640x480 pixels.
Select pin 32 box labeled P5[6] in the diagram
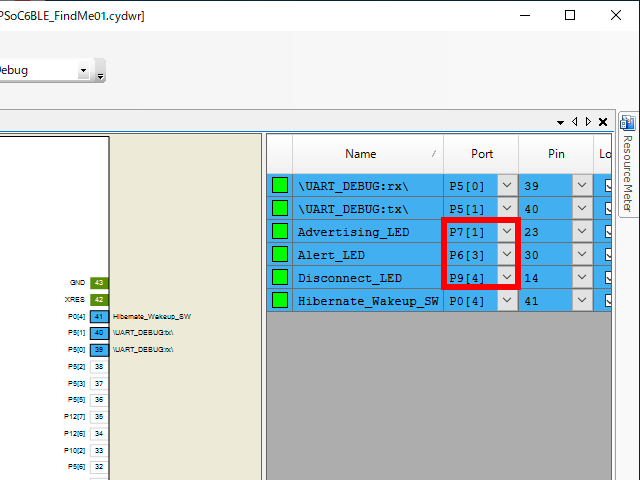click(x=99, y=467)
